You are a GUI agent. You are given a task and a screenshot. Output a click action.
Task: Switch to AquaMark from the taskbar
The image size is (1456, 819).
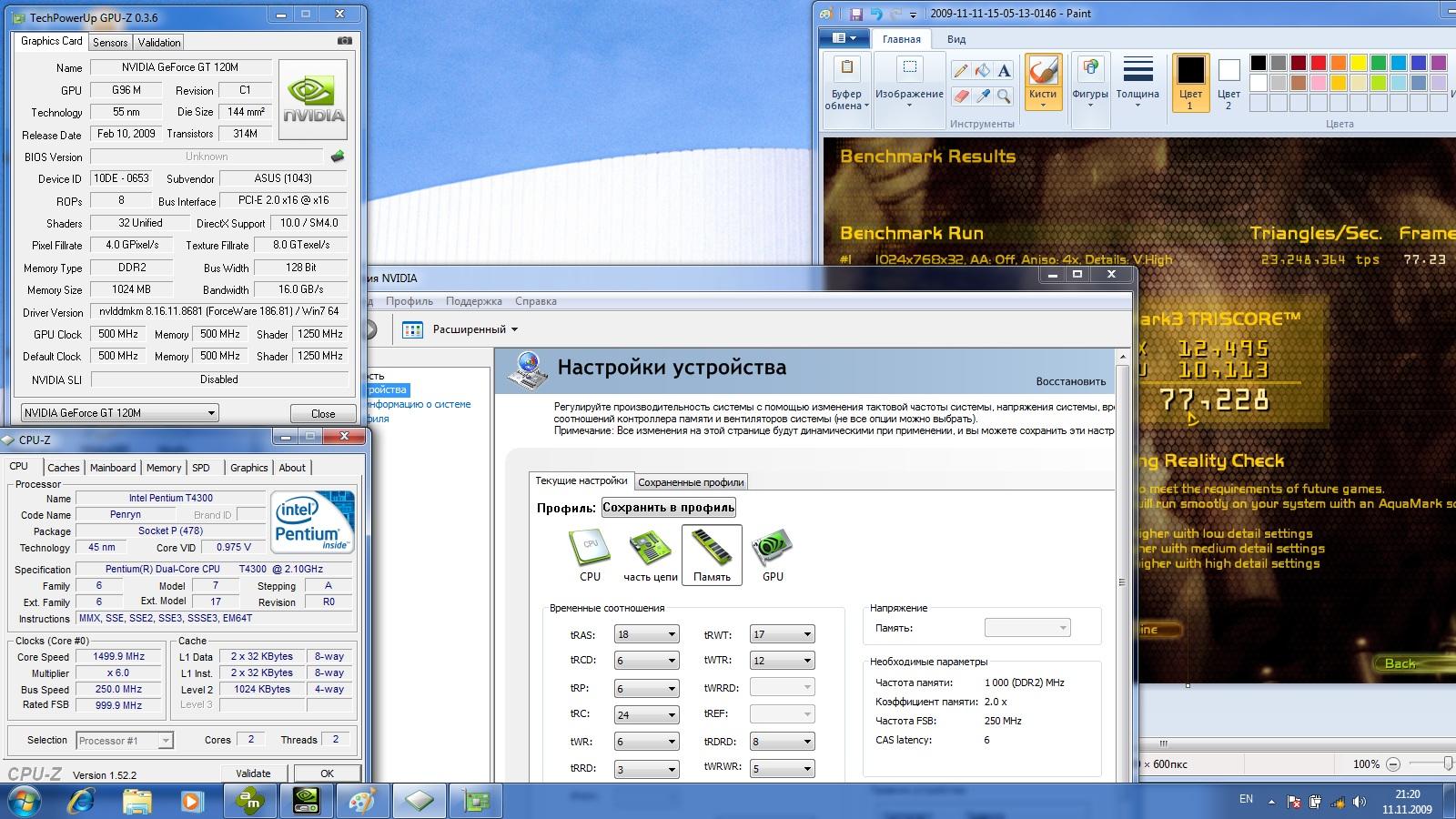[x=250, y=802]
